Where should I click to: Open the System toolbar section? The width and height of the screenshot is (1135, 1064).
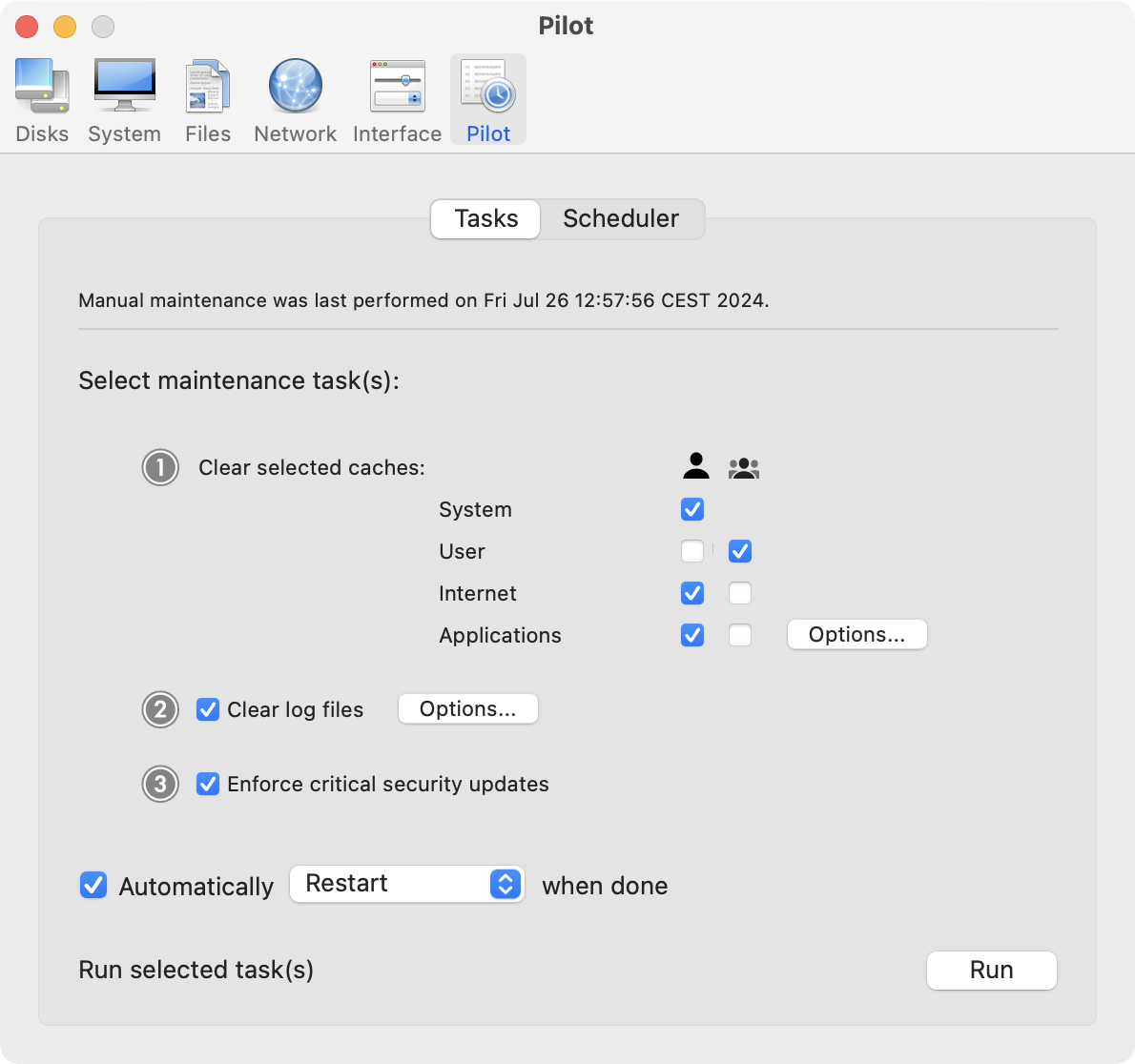125,101
